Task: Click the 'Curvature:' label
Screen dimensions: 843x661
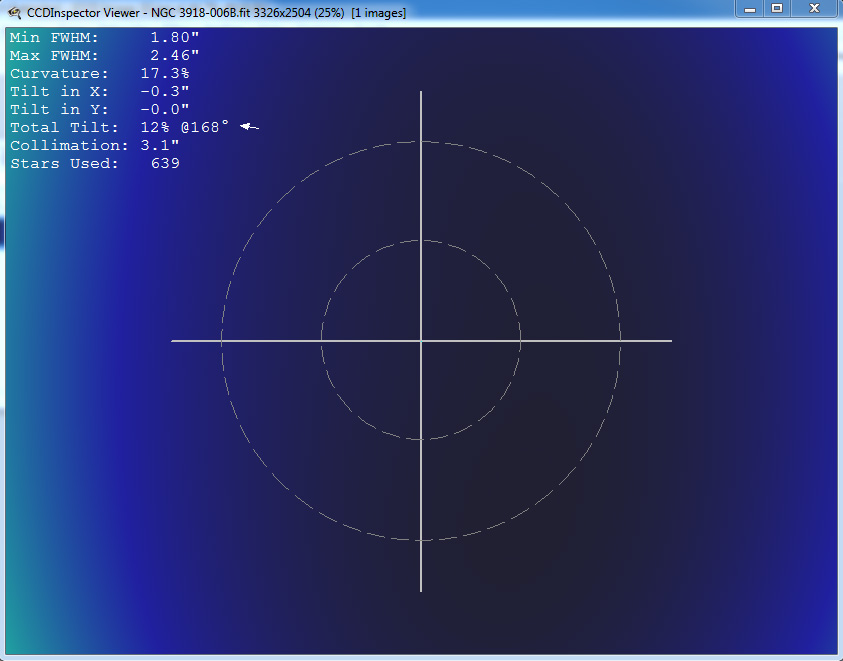Action: 59,74
